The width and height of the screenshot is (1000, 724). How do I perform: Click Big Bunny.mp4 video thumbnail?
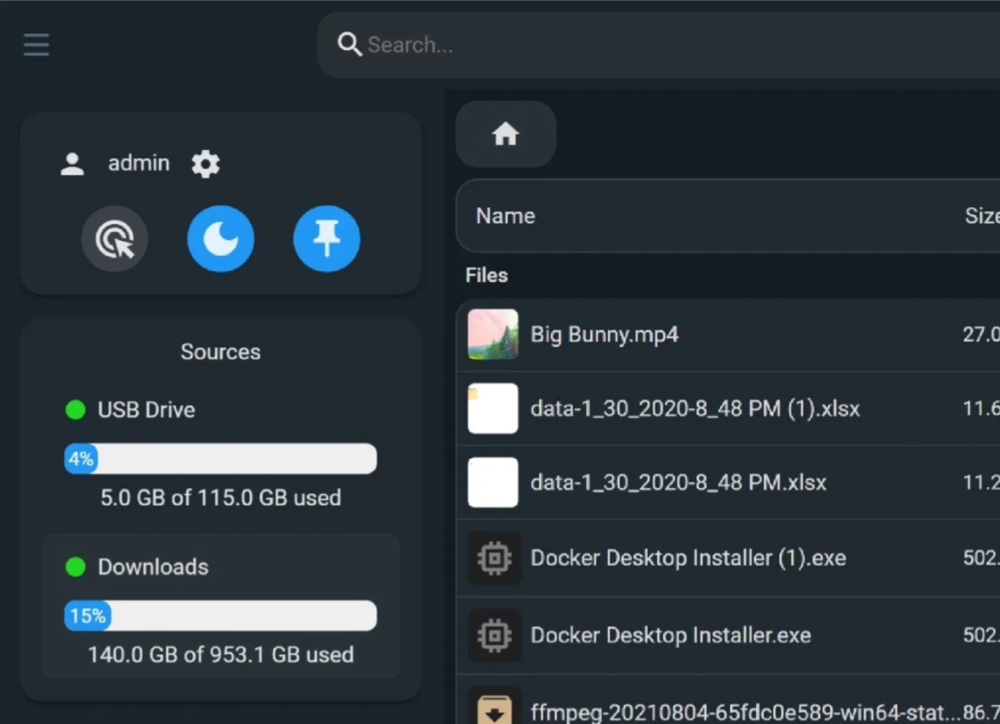coord(493,334)
